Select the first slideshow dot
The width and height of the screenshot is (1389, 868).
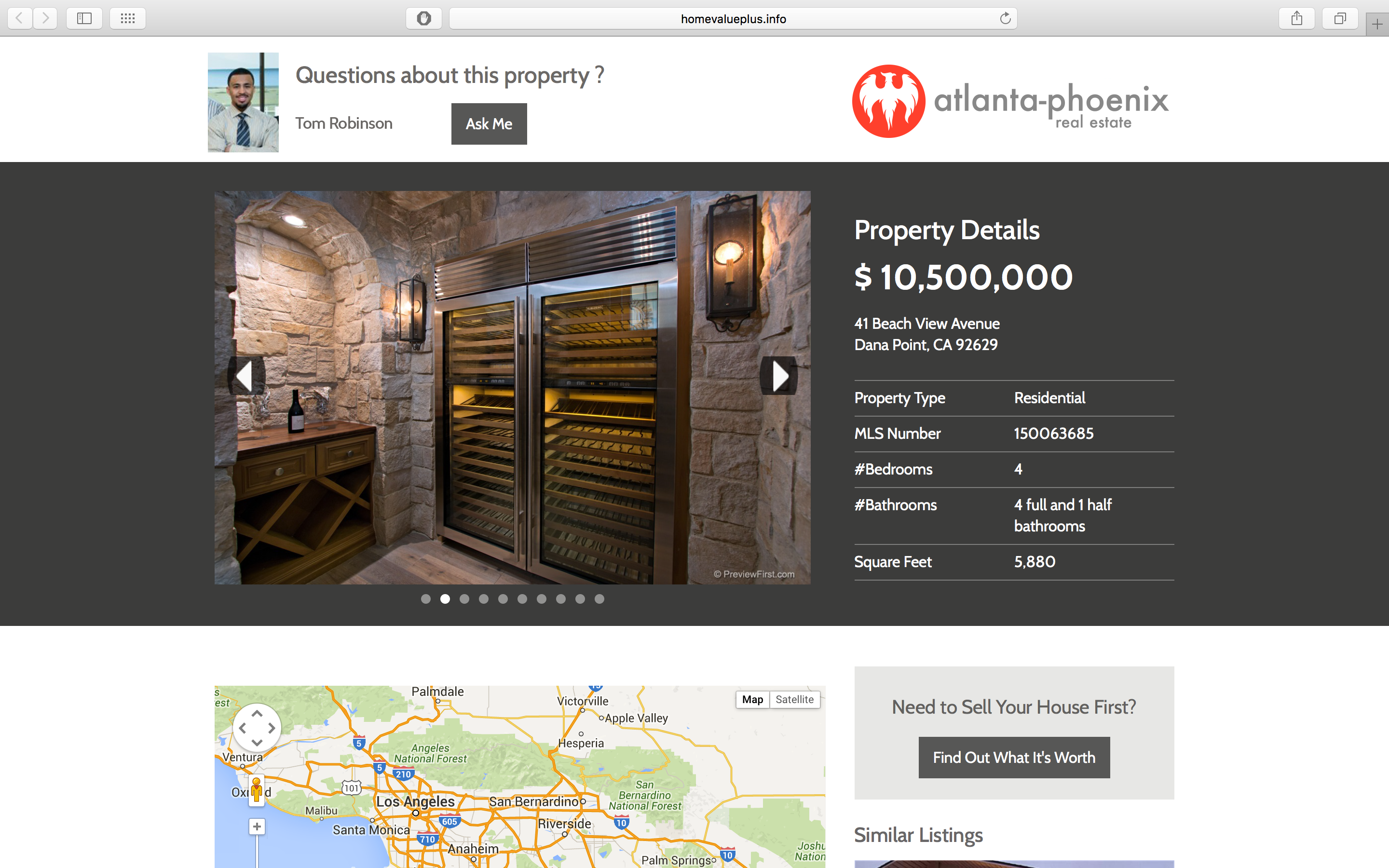point(426,599)
